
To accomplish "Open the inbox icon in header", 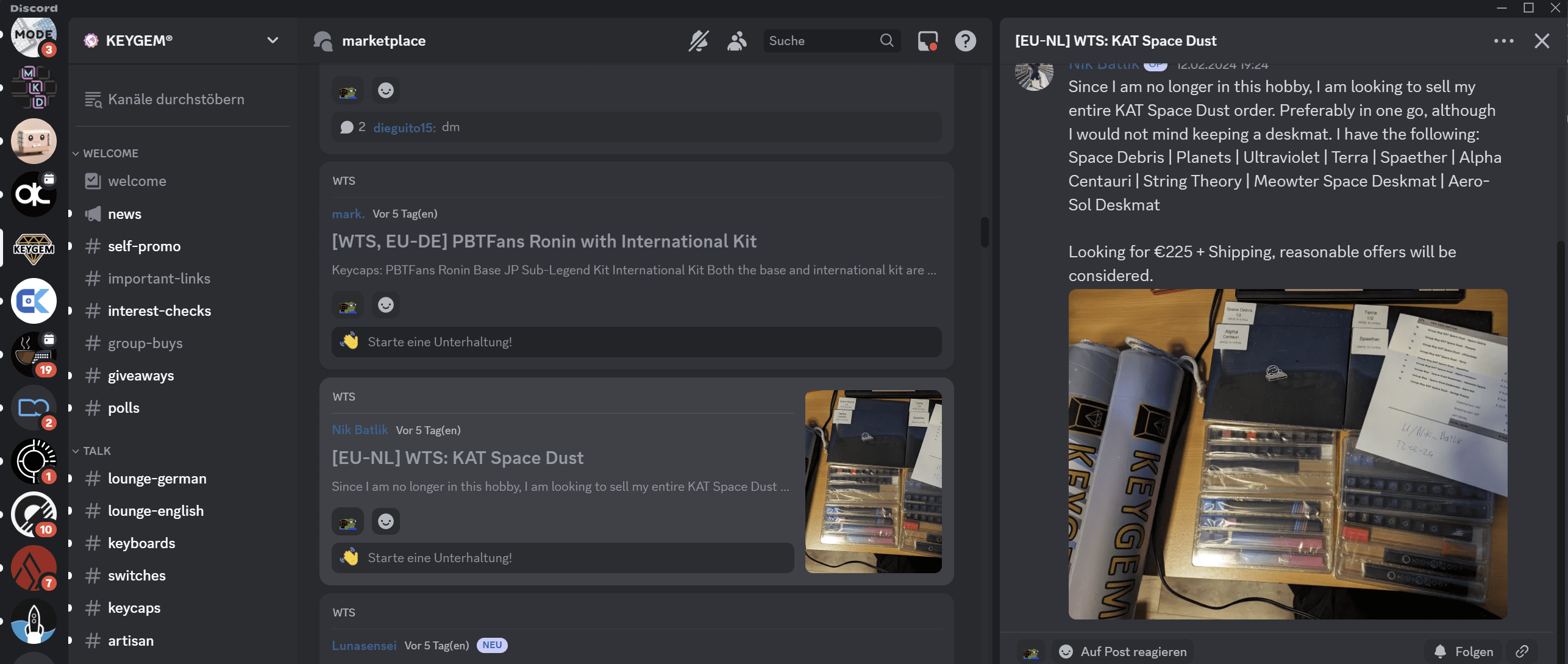I will (x=928, y=41).
